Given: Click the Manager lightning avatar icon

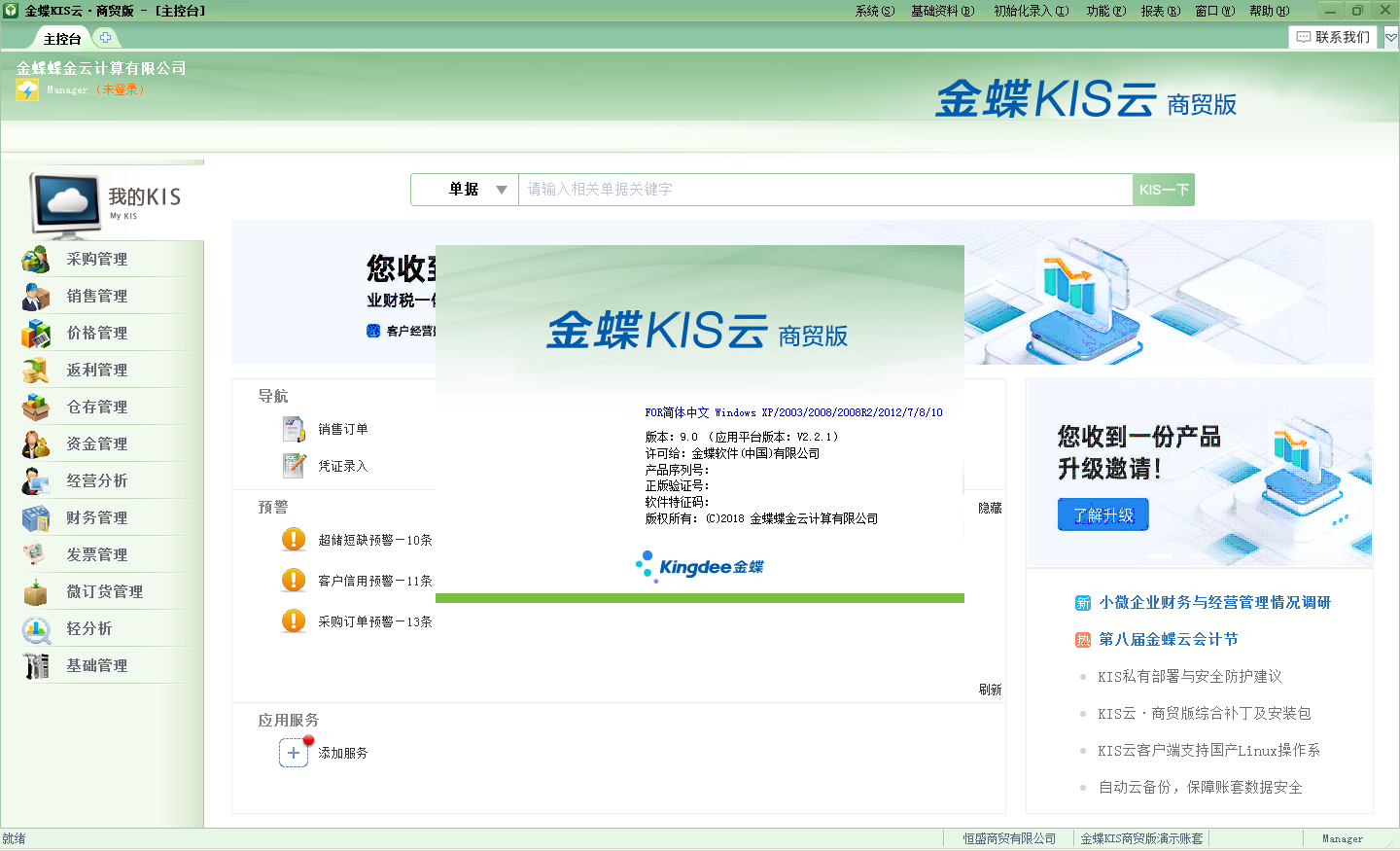Looking at the screenshot, I should pos(27,89).
